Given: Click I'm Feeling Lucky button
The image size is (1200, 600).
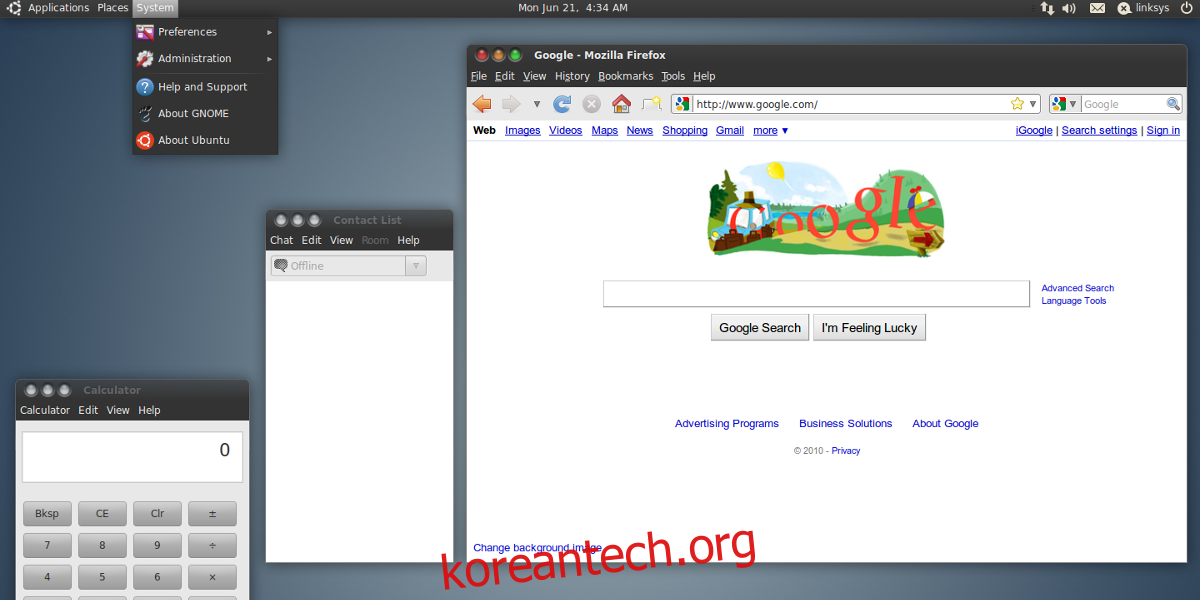Looking at the screenshot, I should pos(869,328).
